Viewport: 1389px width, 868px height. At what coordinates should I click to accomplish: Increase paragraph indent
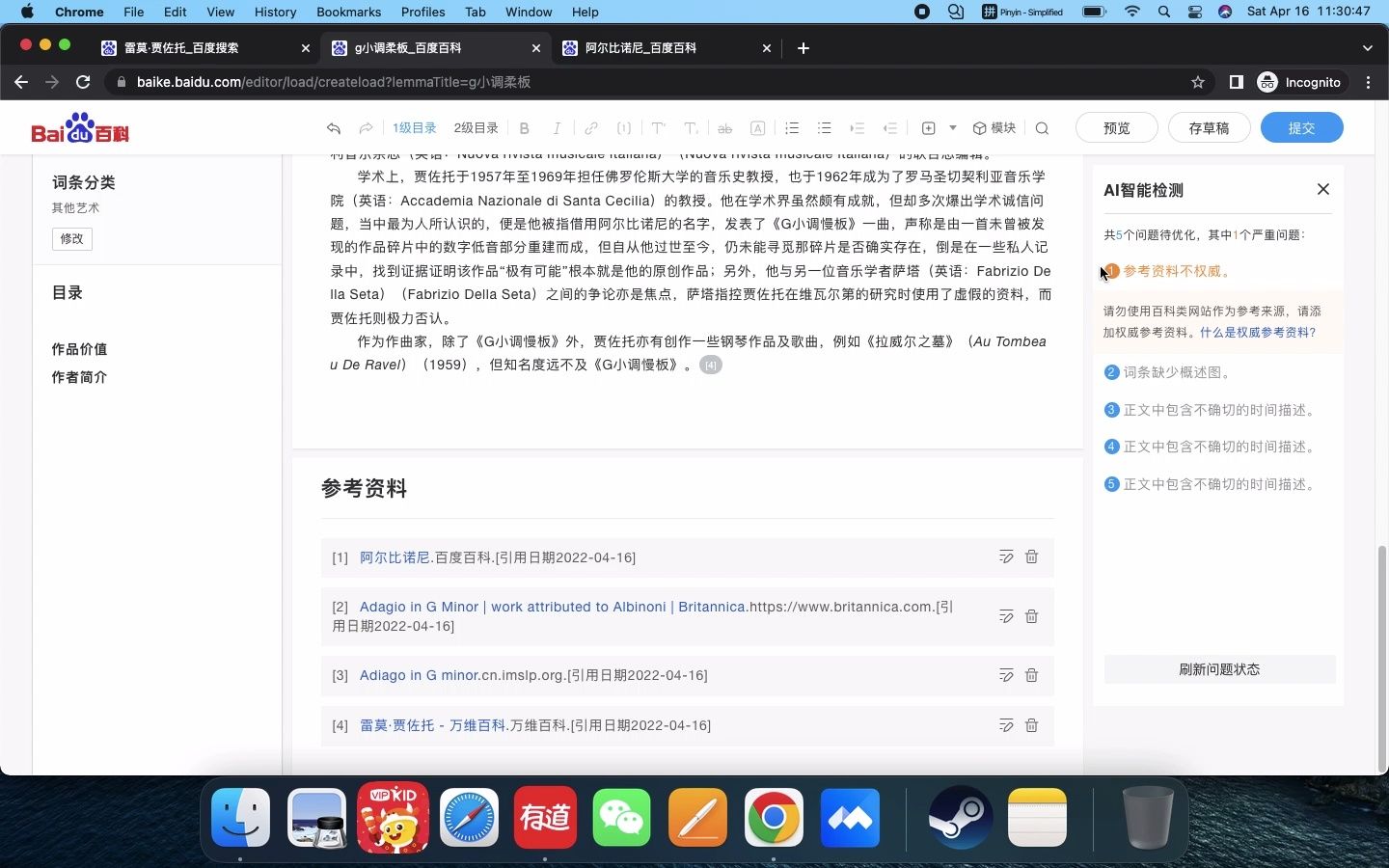(858, 128)
